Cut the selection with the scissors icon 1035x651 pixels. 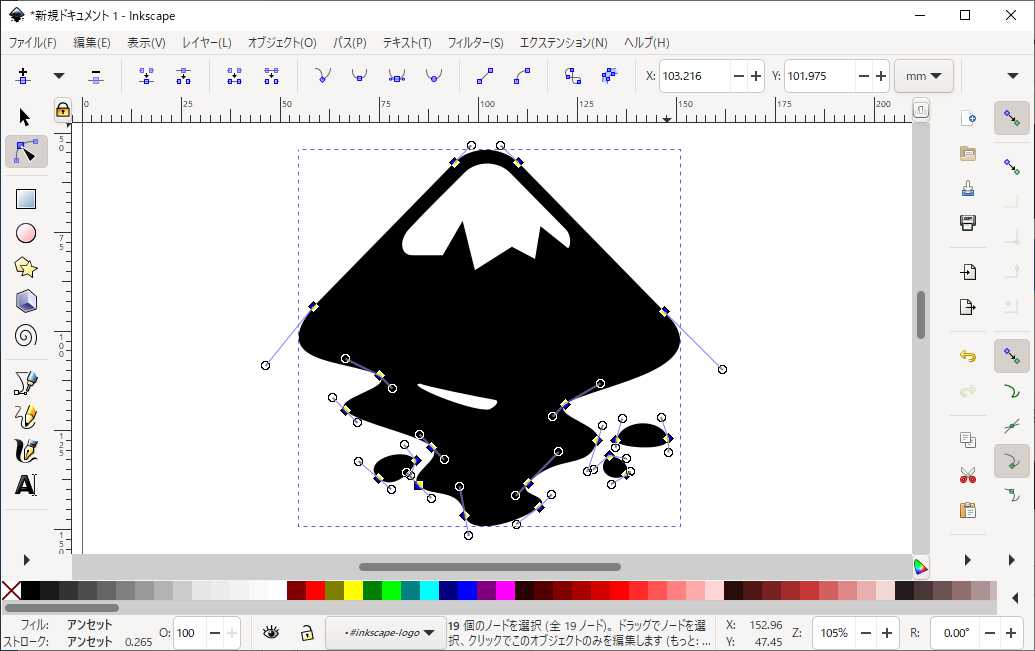968,475
